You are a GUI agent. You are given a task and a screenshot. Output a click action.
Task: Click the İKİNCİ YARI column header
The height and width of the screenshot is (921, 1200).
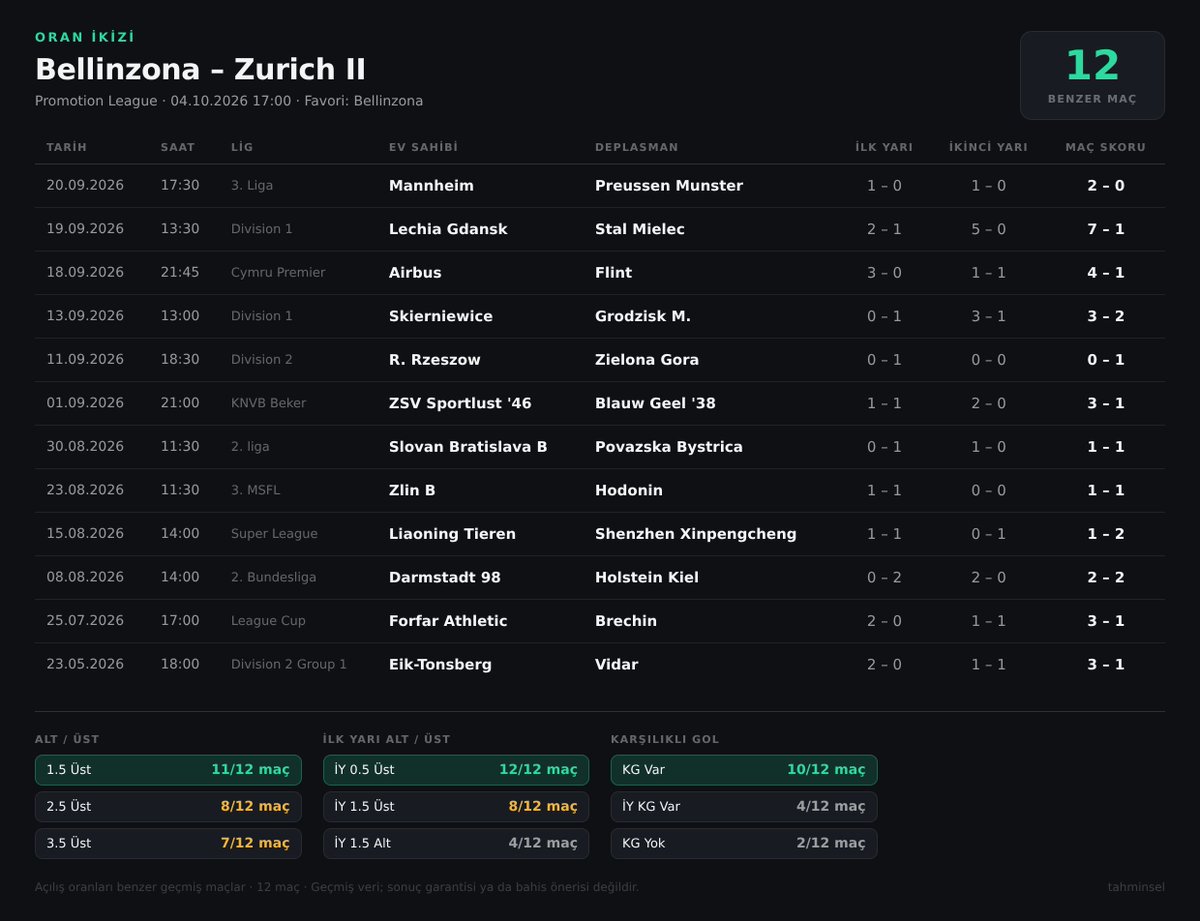[x=988, y=147]
